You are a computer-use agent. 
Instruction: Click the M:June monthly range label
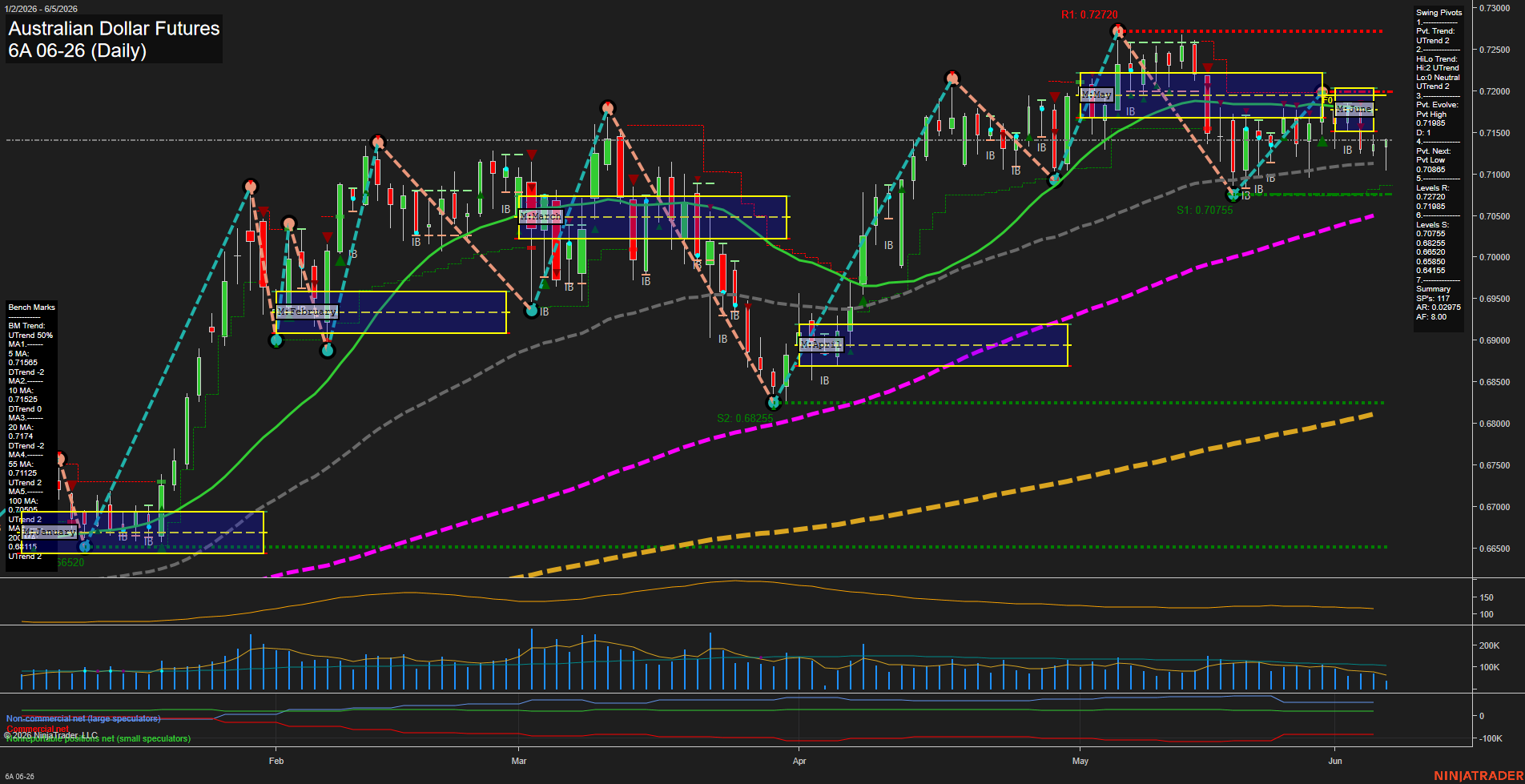(x=1354, y=109)
